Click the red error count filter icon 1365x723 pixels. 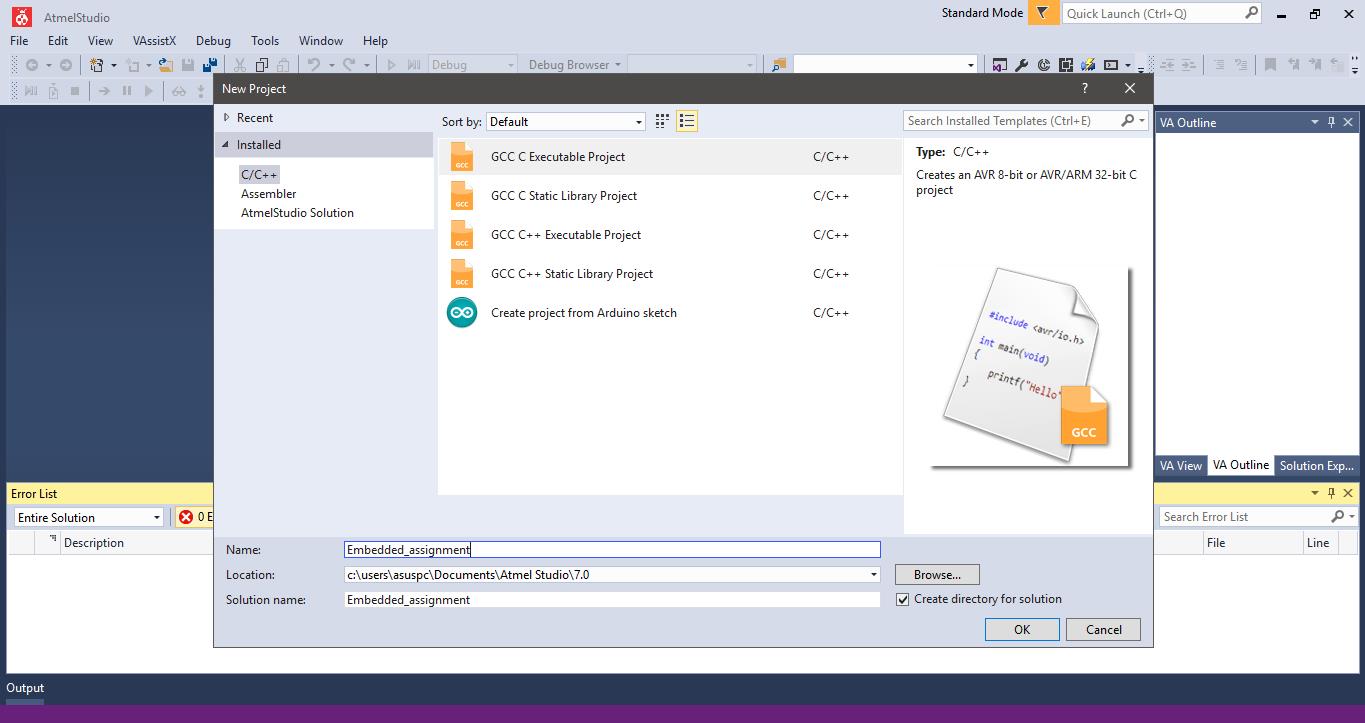click(186, 517)
